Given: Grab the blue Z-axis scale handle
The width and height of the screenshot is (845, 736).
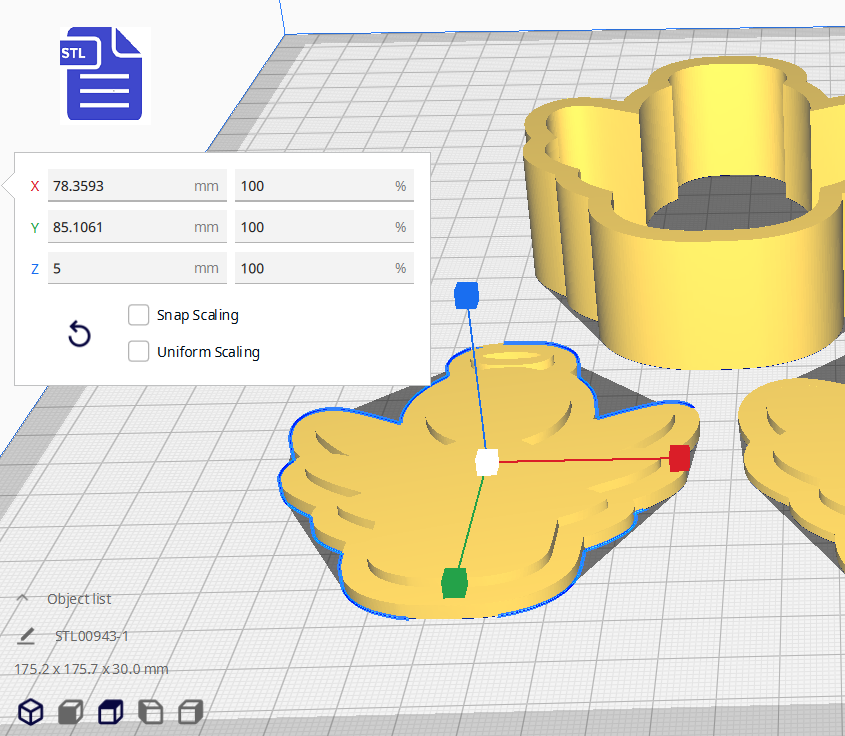Looking at the screenshot, I should tap(467, 295).
